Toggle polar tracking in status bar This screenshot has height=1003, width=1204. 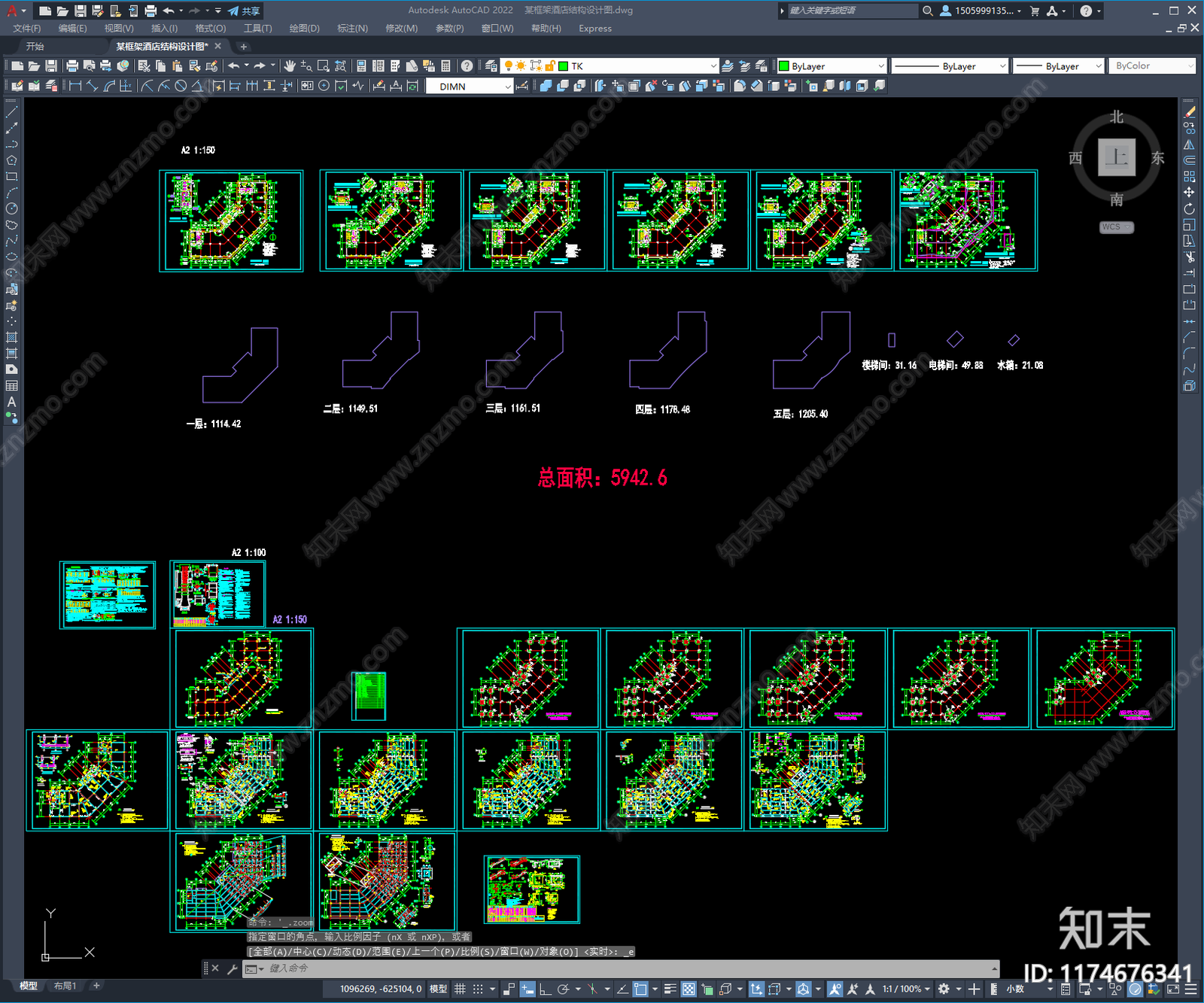pyautogui.click(x=563, y=989)
